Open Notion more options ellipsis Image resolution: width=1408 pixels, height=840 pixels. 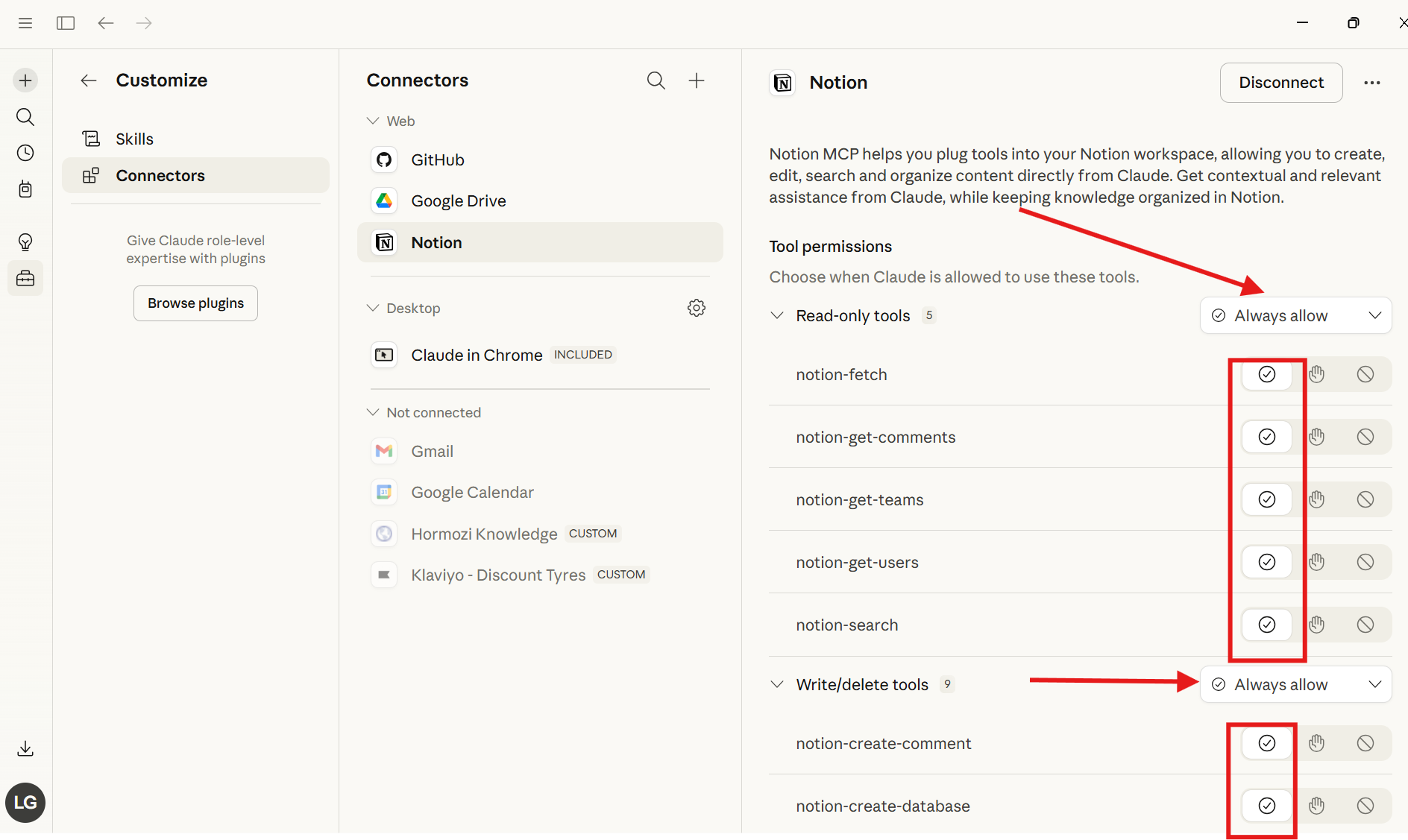pos(1372,83)
